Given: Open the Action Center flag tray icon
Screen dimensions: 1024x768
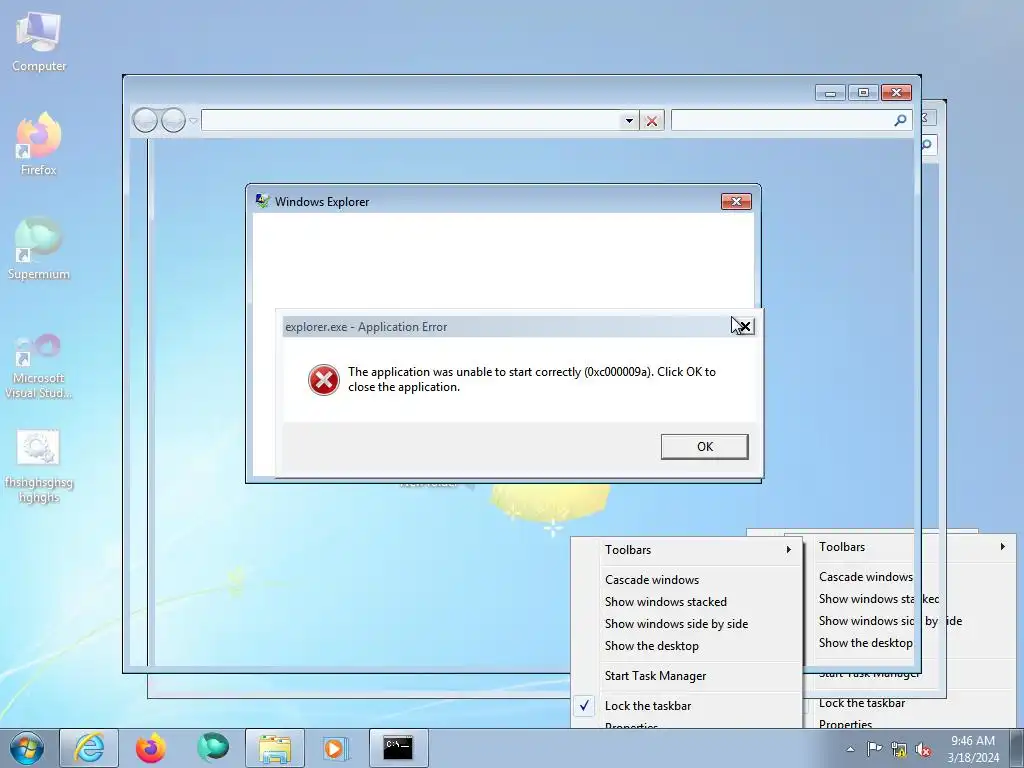Looking at the screenshot, I should pyautogui.click(x=874, y=748).
